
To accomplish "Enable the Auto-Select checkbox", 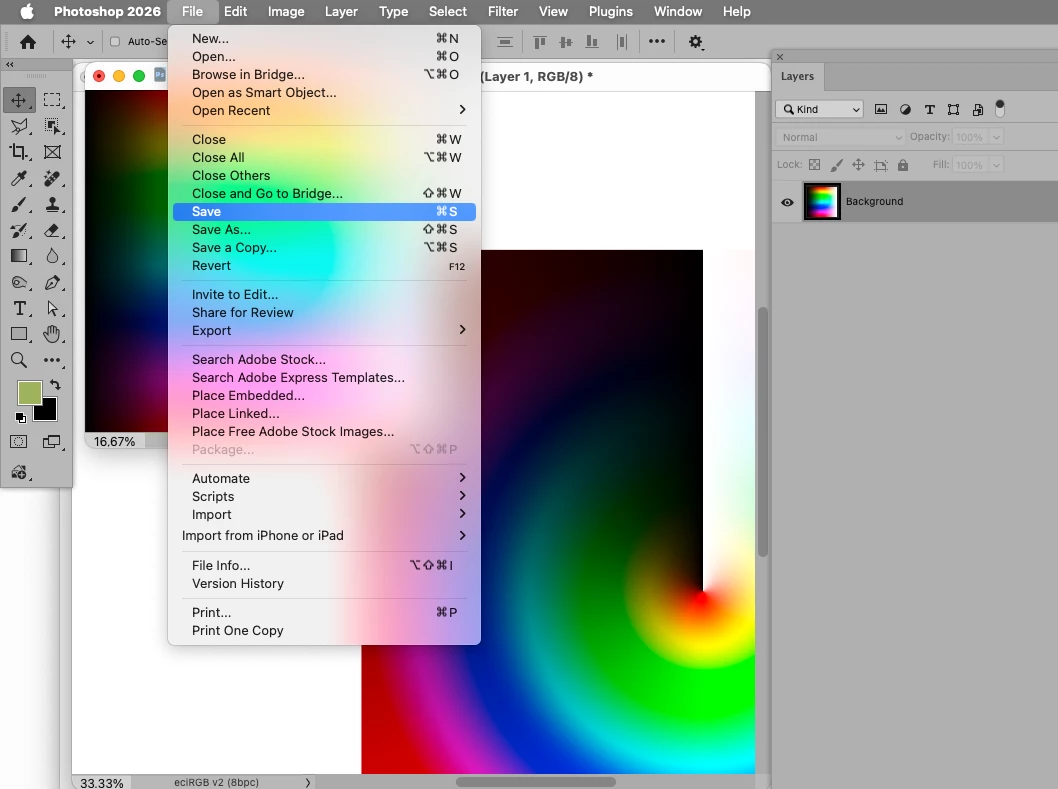I will coord(115,42).
